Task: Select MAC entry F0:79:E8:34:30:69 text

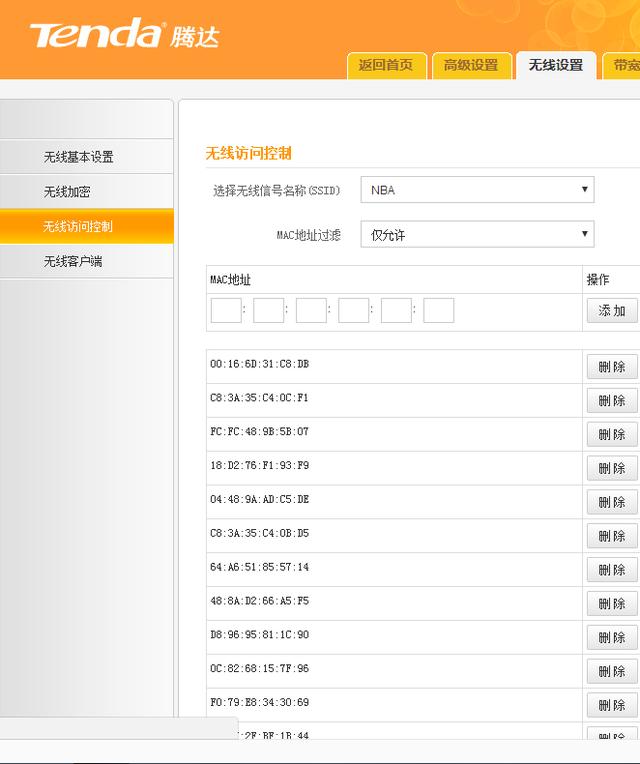Action: pyautogui.click(x=260, y=702)
